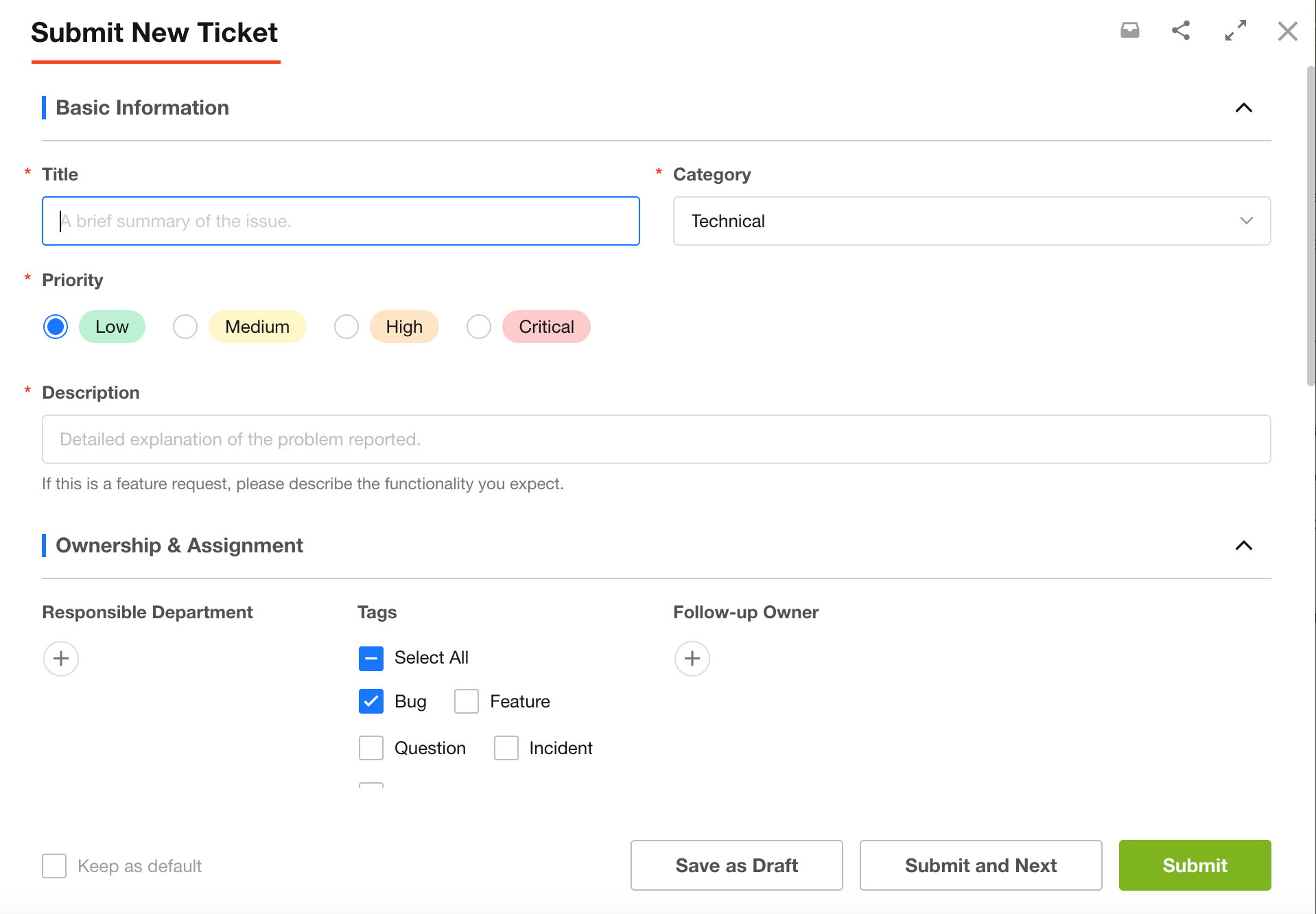1316x914 pixels.
Task: Collapse the Basic Information section
Action: pyautogui.click(x=1243, y=108)
